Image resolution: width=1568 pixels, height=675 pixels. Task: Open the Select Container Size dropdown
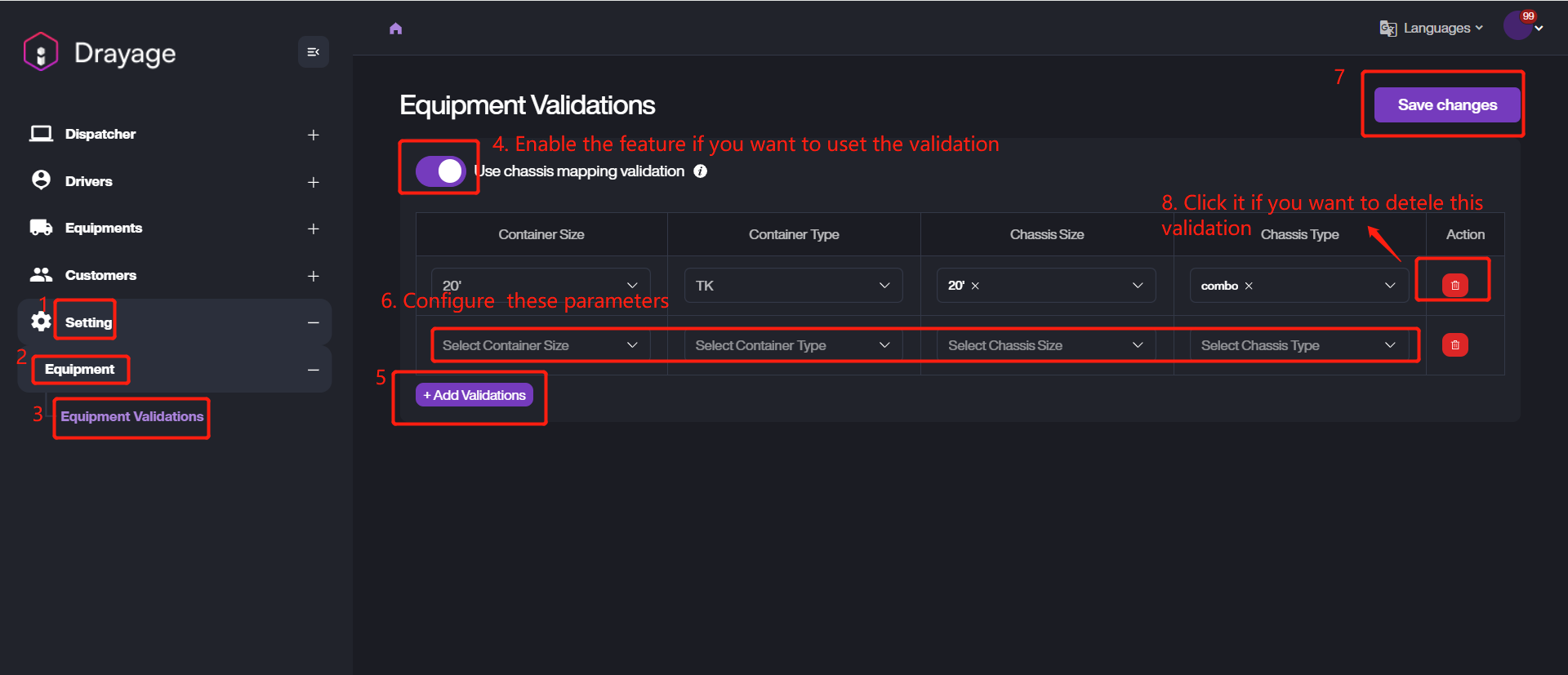tap(540, 346)
